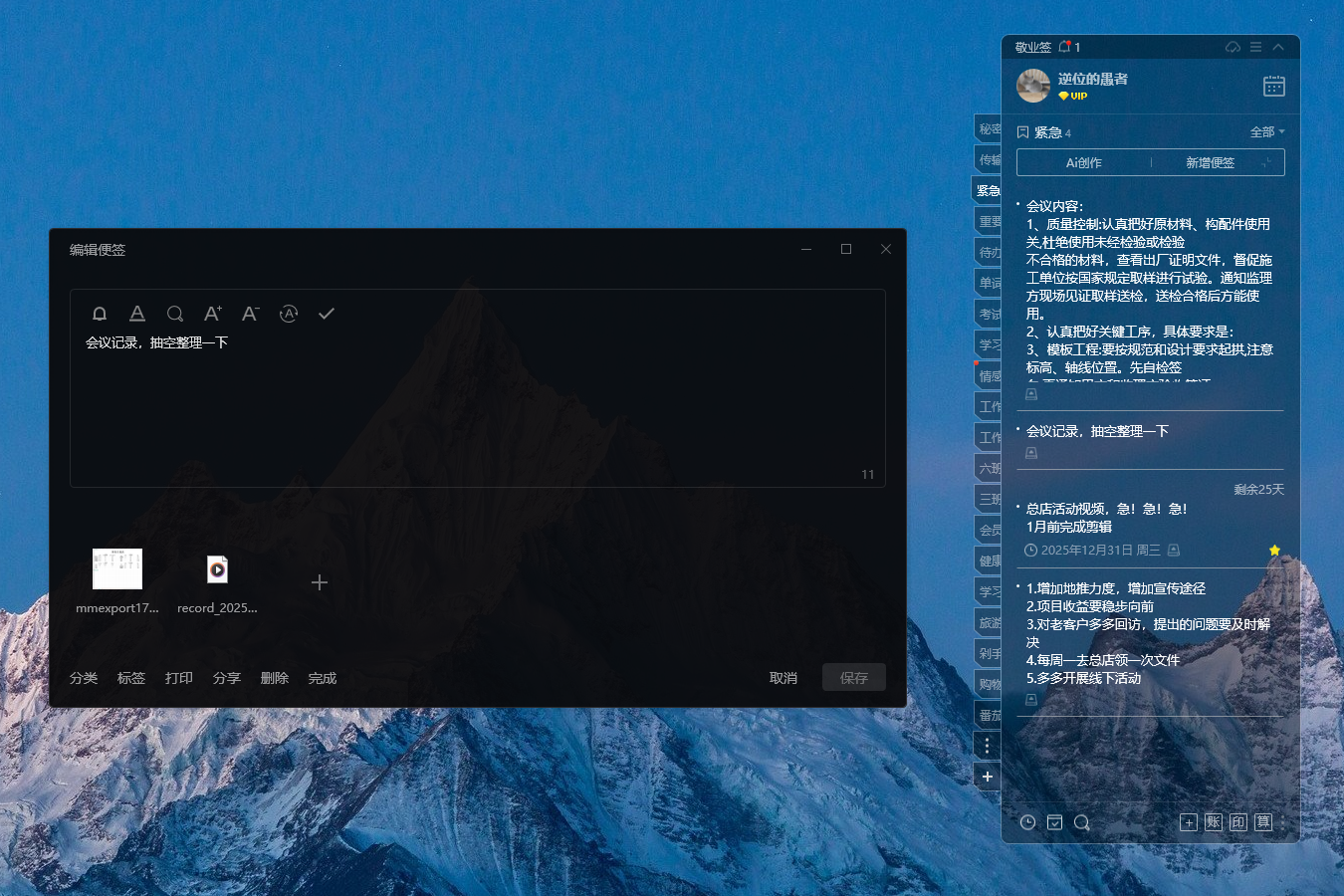Decrease font size with the A- icon
The height and width of the screenshot is (896, 1344).
tap(251, 314)
